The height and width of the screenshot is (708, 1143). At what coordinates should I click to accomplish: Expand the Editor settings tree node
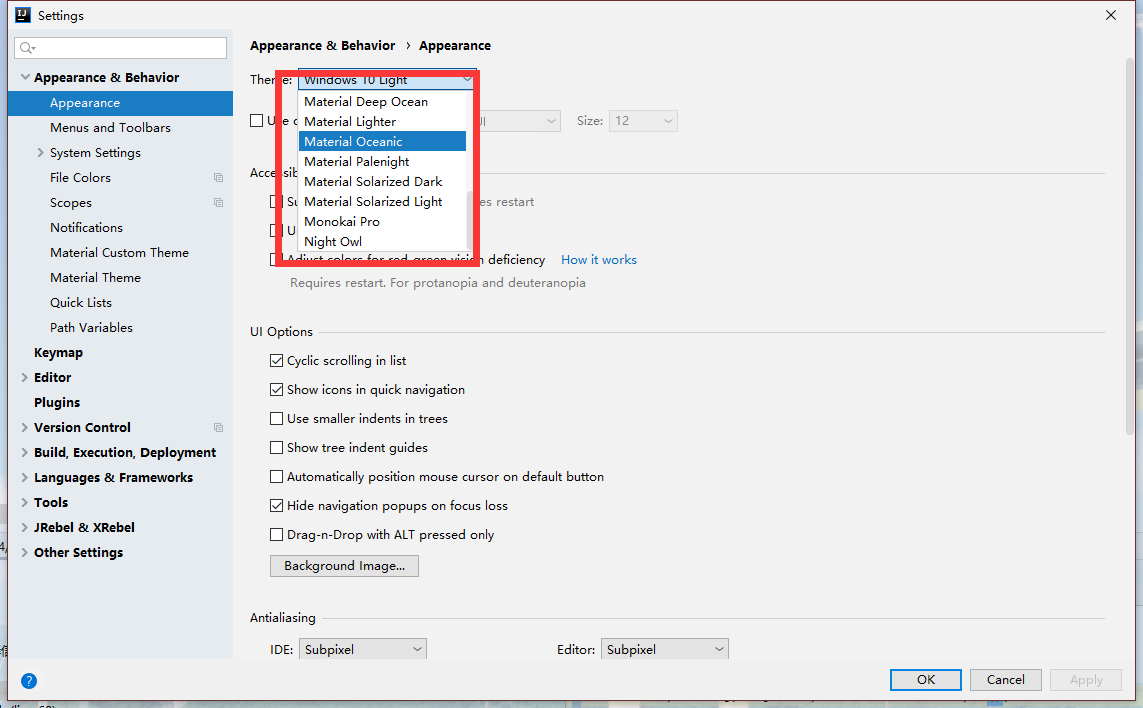pos(25,378)
